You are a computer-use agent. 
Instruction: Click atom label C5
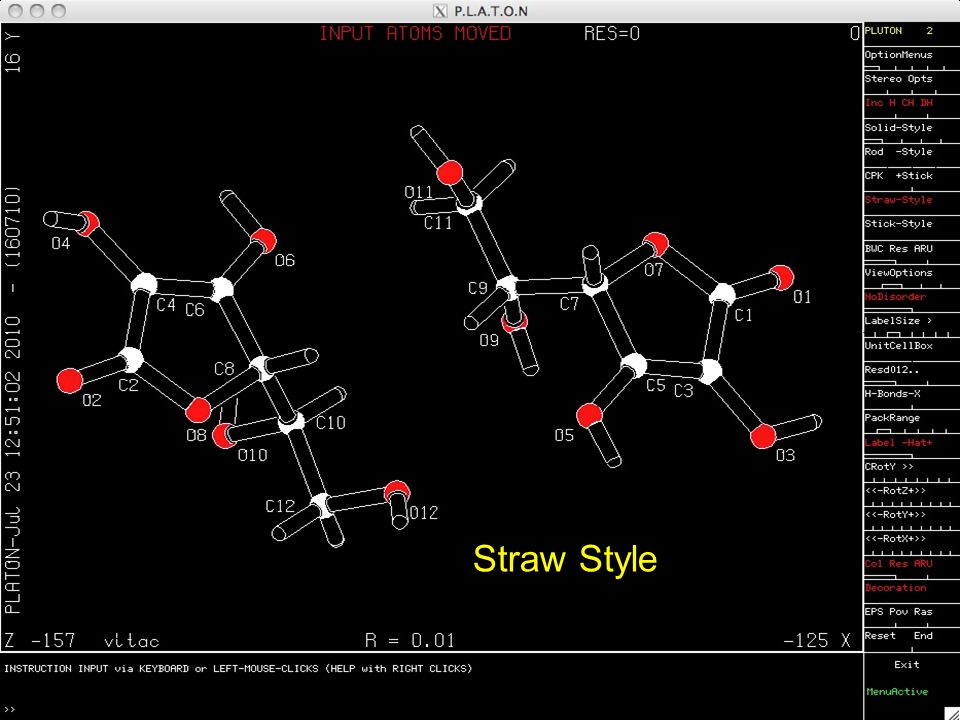tap(656, 385)
